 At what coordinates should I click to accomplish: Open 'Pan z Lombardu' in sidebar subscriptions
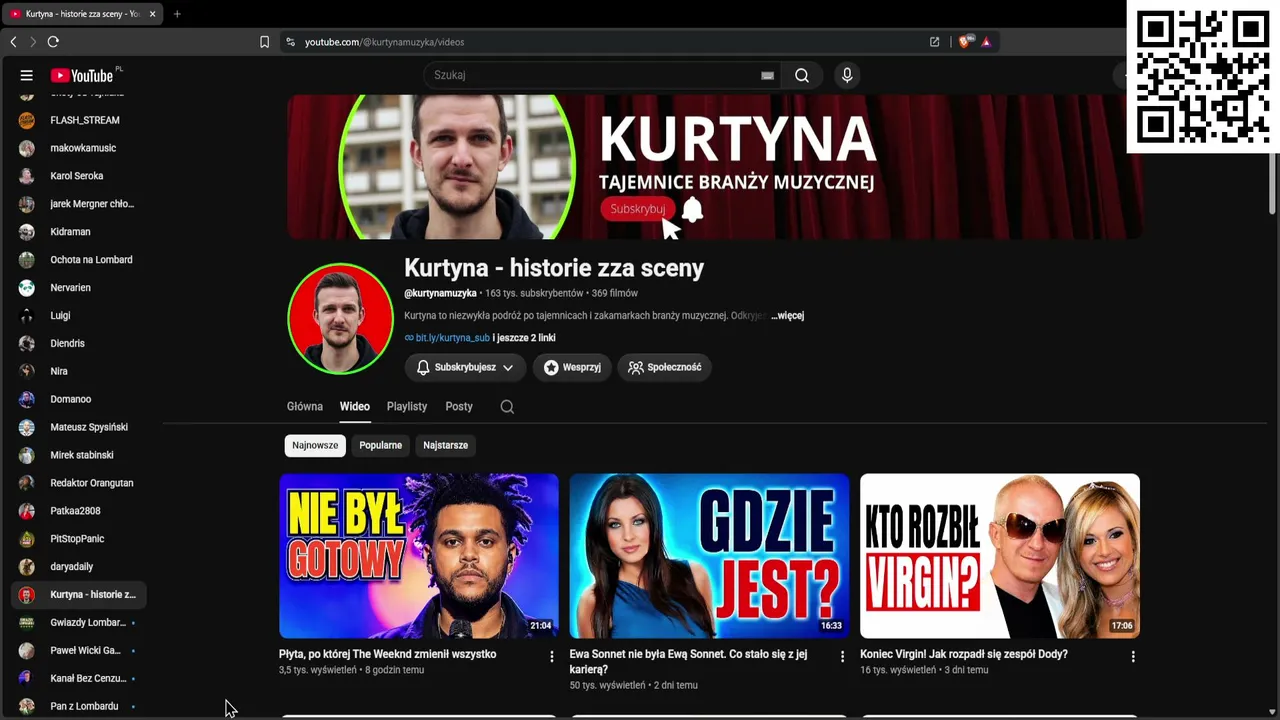pos(79,706)
